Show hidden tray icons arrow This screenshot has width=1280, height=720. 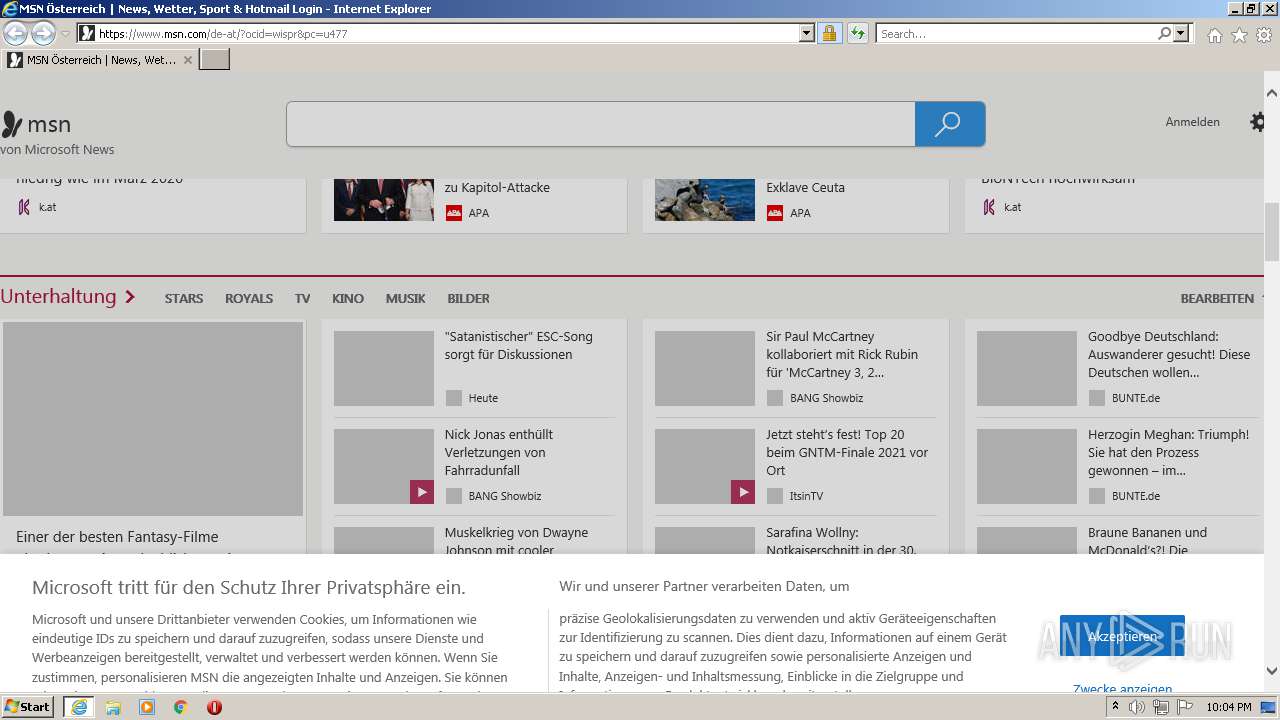point(1115,707)
